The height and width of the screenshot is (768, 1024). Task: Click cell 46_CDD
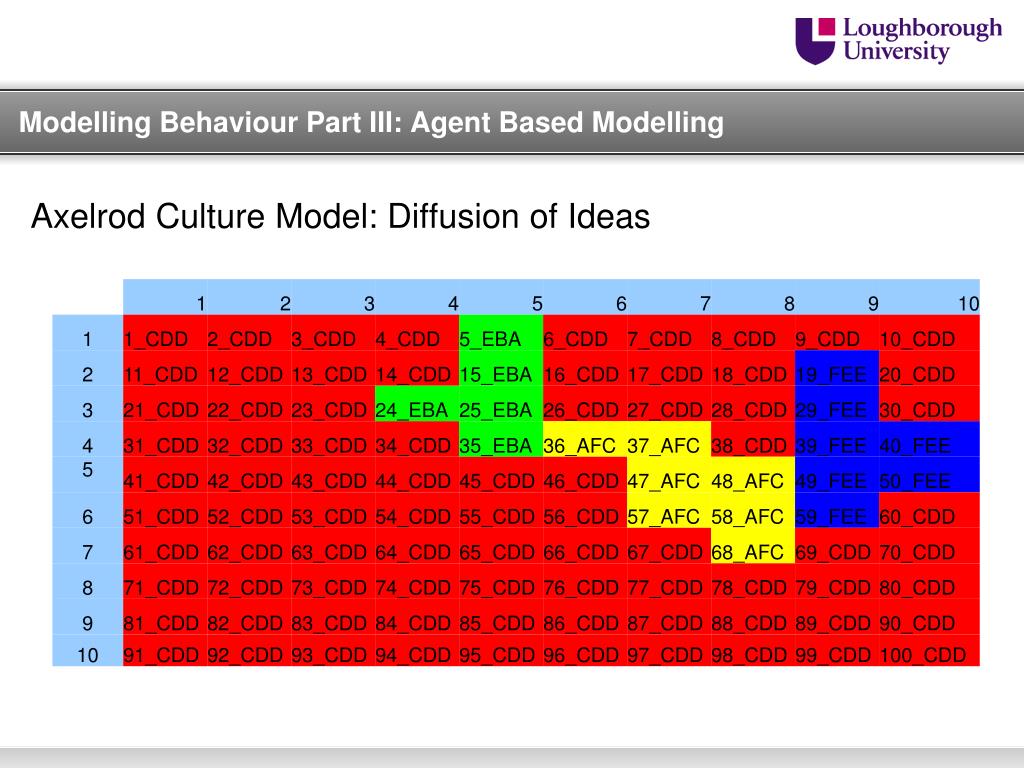coord(584,474)
